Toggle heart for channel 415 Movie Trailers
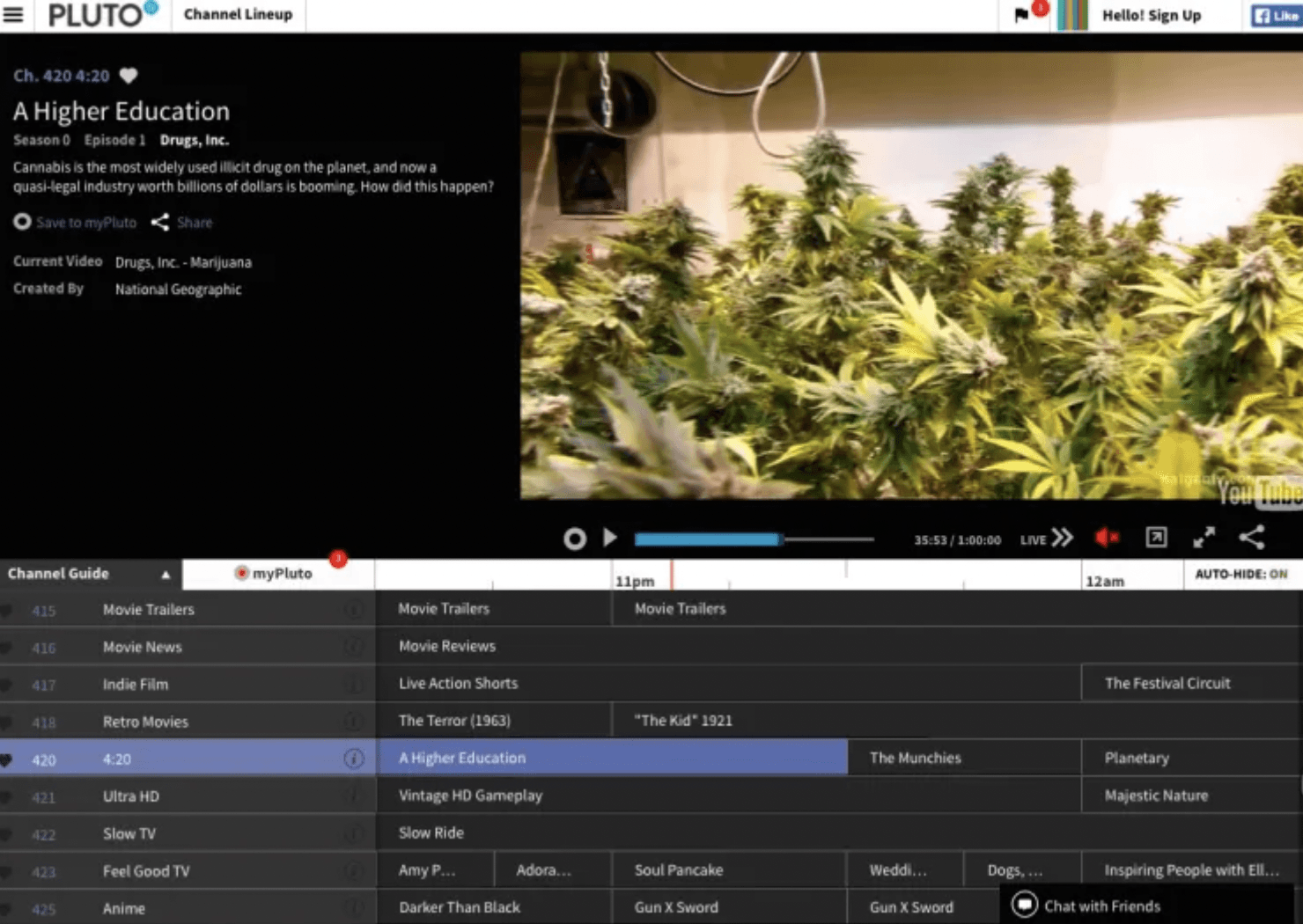 coord(6,610)
